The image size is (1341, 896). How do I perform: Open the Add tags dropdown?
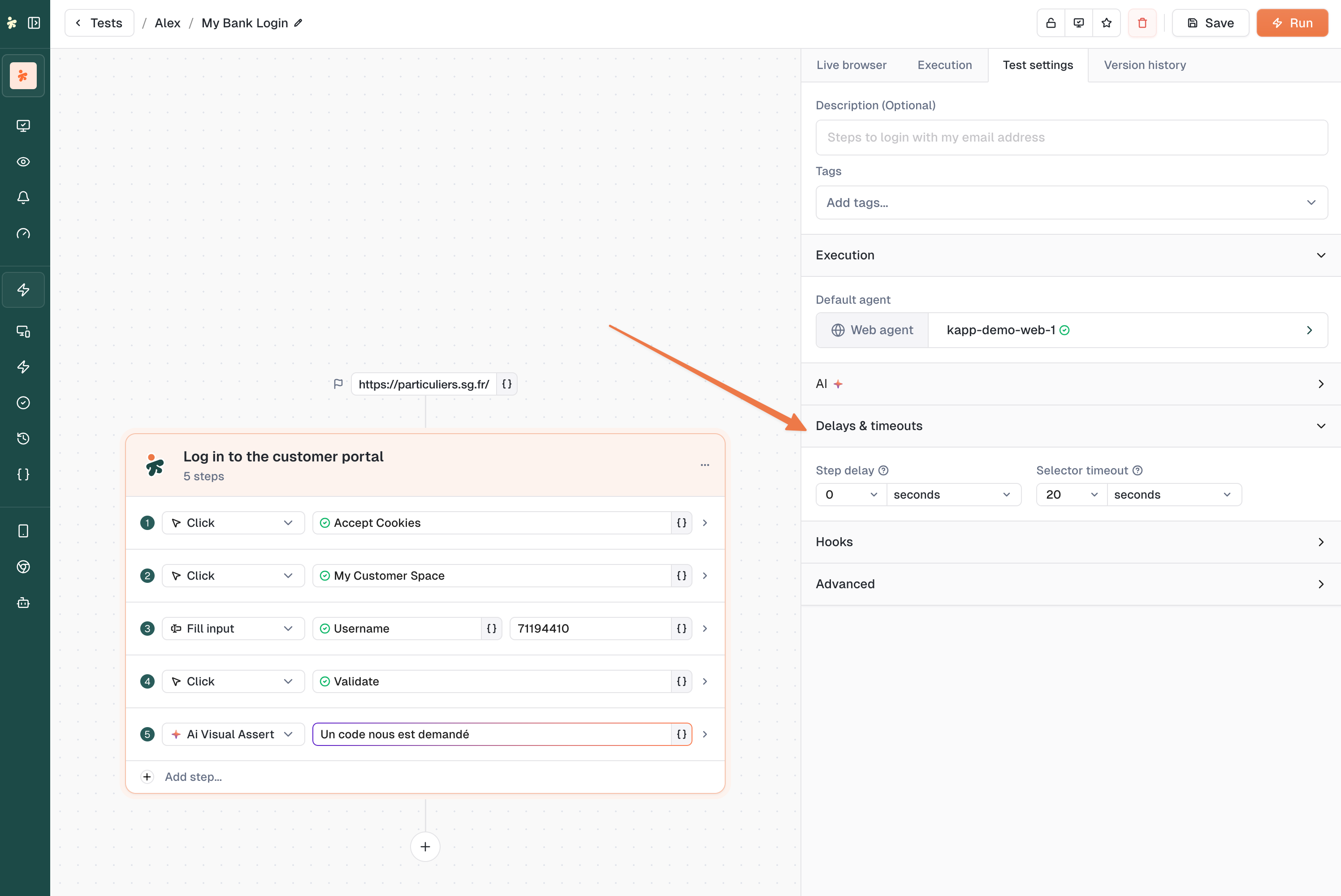click(1071, 202)
